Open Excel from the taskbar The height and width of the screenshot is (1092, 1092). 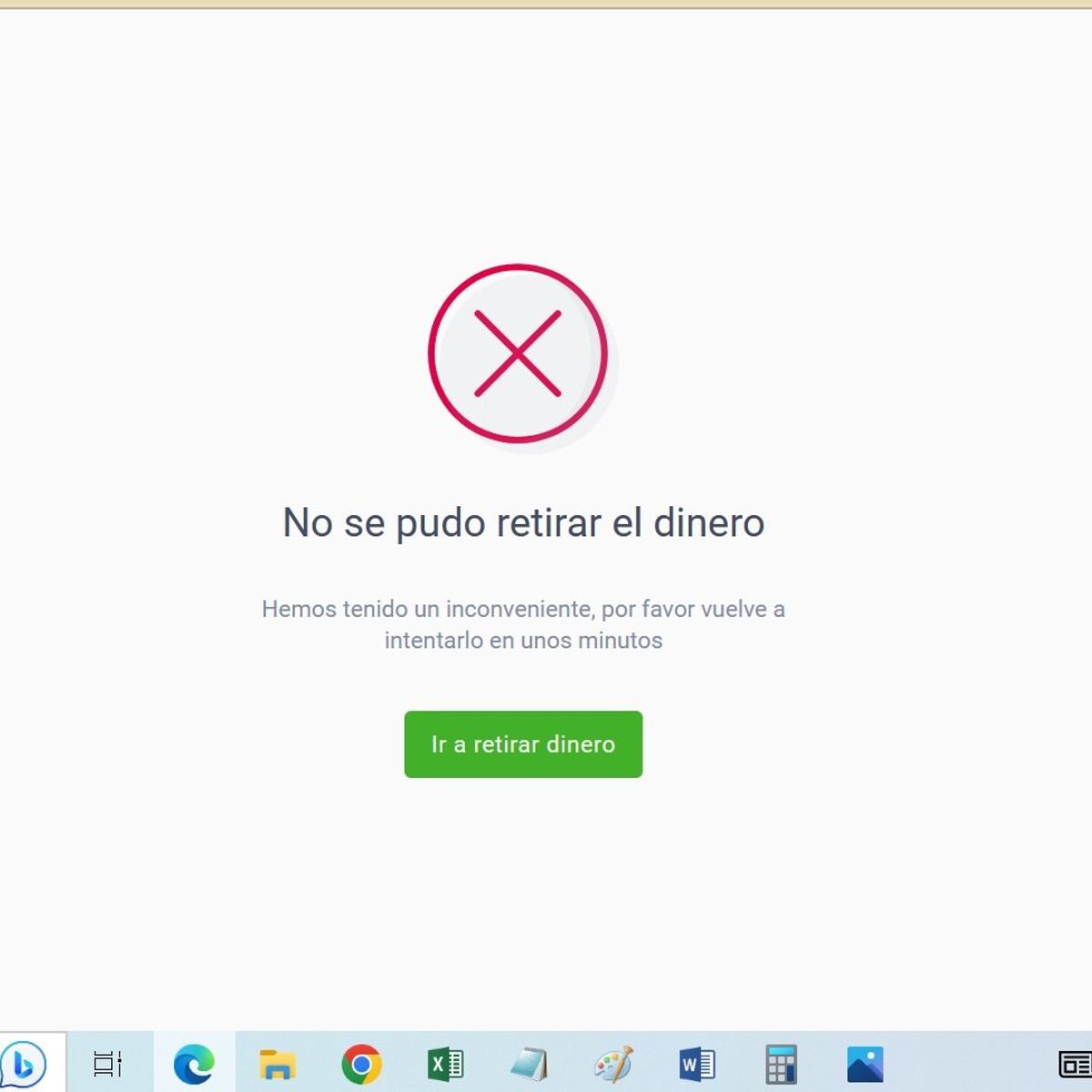[x=445, y=1063]
